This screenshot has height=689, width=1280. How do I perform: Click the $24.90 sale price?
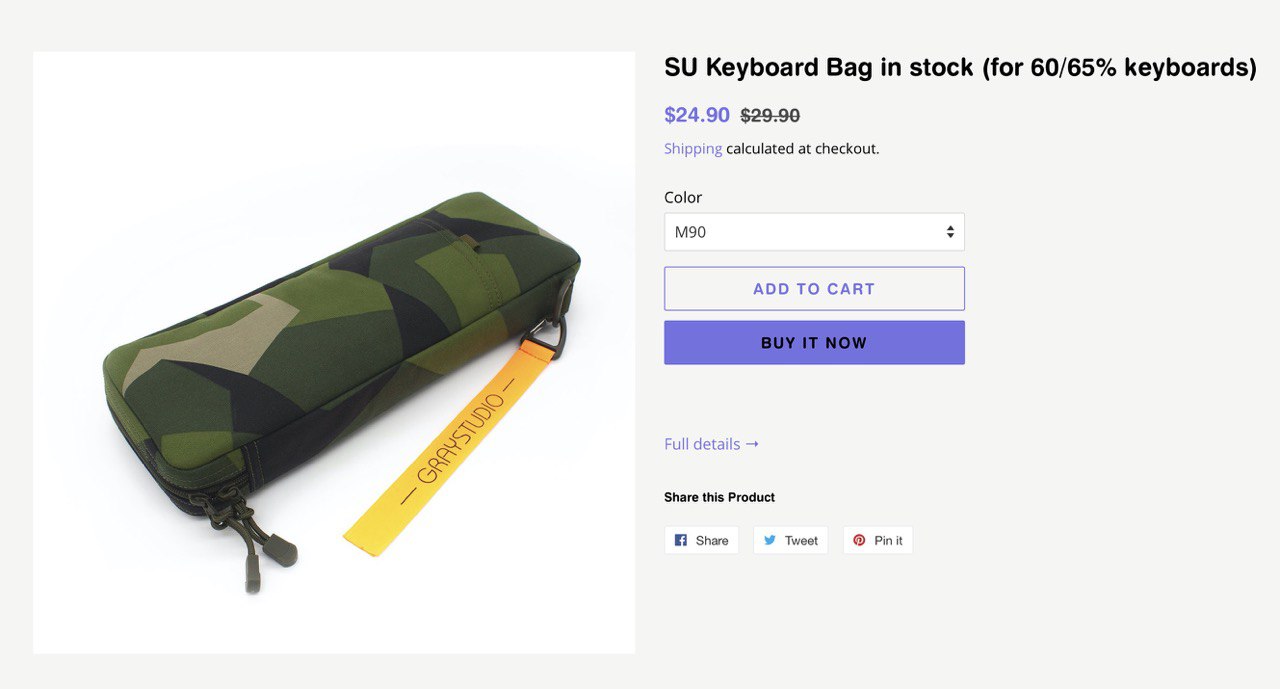[697, 115]
